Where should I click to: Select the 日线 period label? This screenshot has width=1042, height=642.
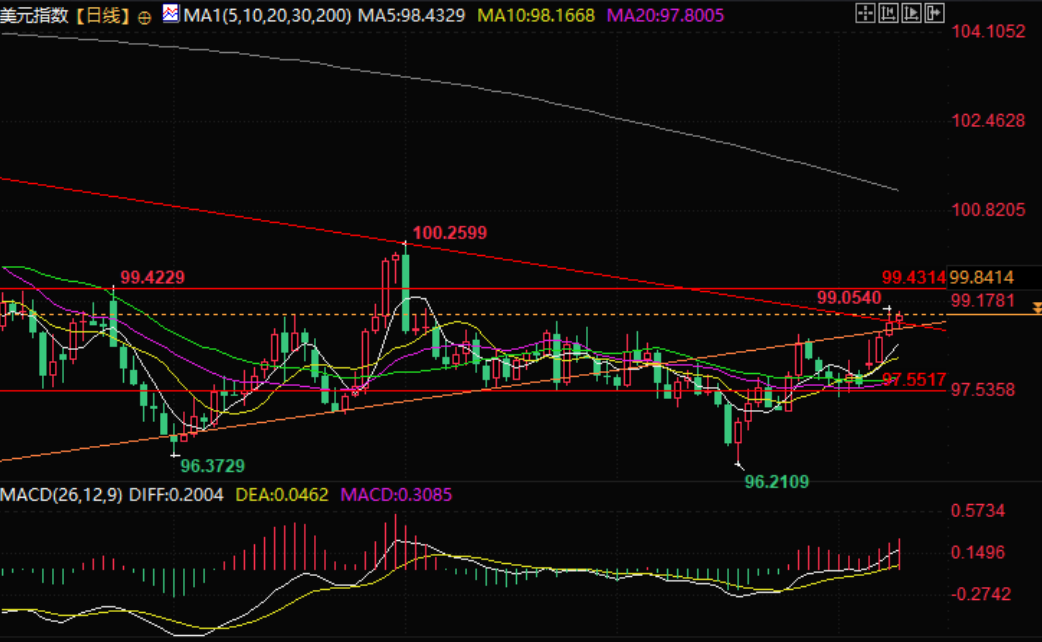(x=105, y=16)
